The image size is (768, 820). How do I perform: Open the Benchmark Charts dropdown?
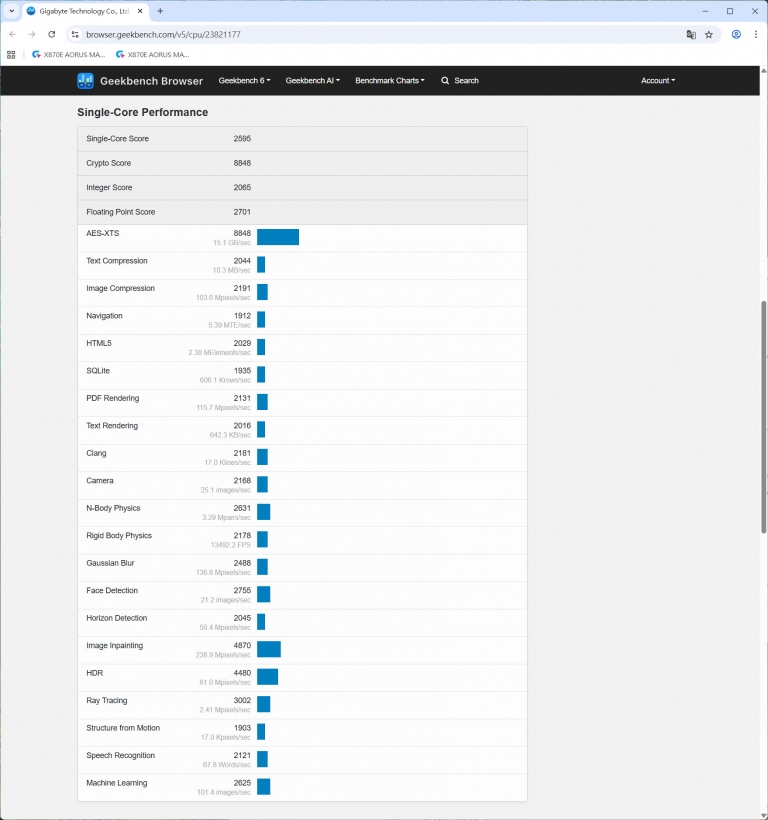[x=389, y=81]
